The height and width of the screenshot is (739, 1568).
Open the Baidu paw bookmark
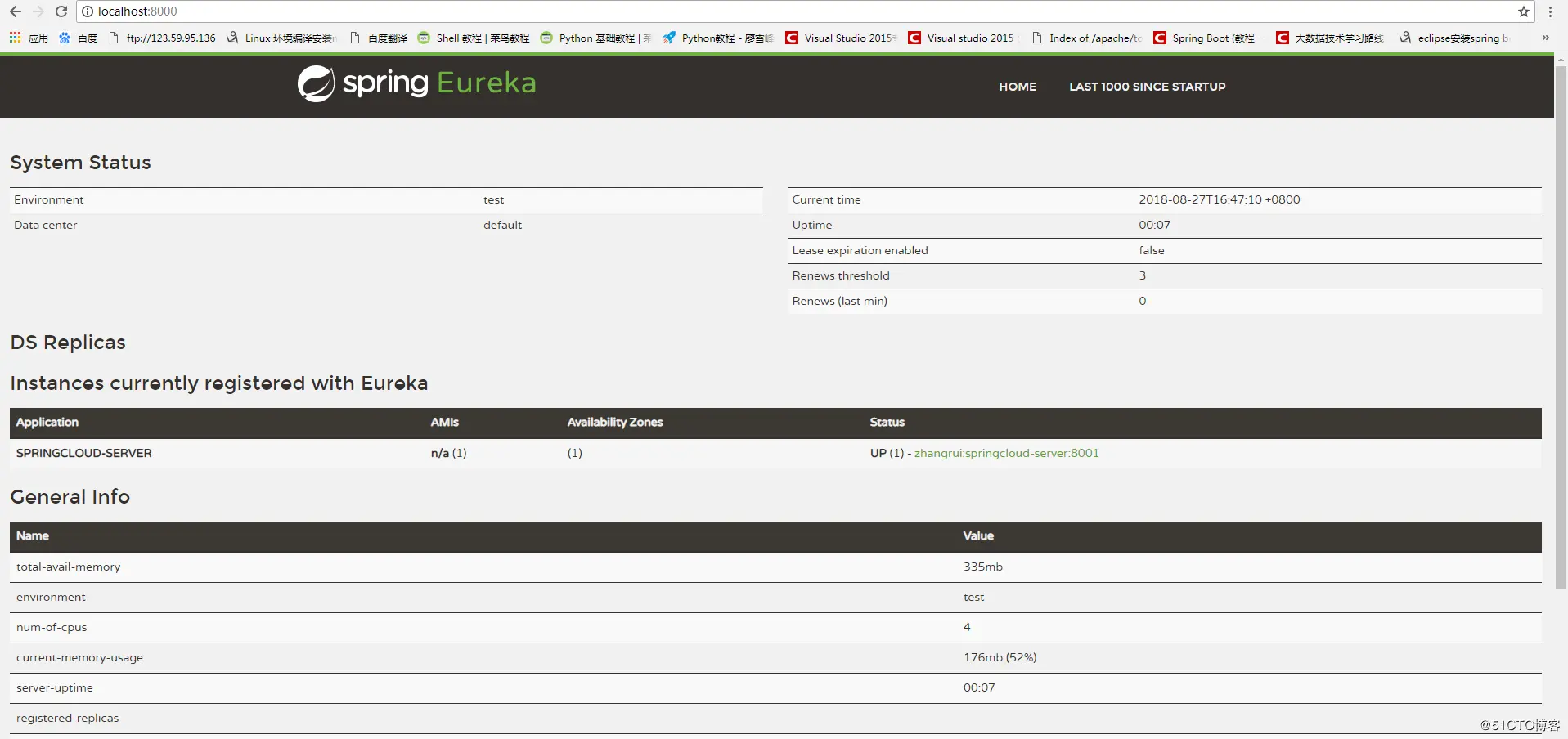pos(78,38)
